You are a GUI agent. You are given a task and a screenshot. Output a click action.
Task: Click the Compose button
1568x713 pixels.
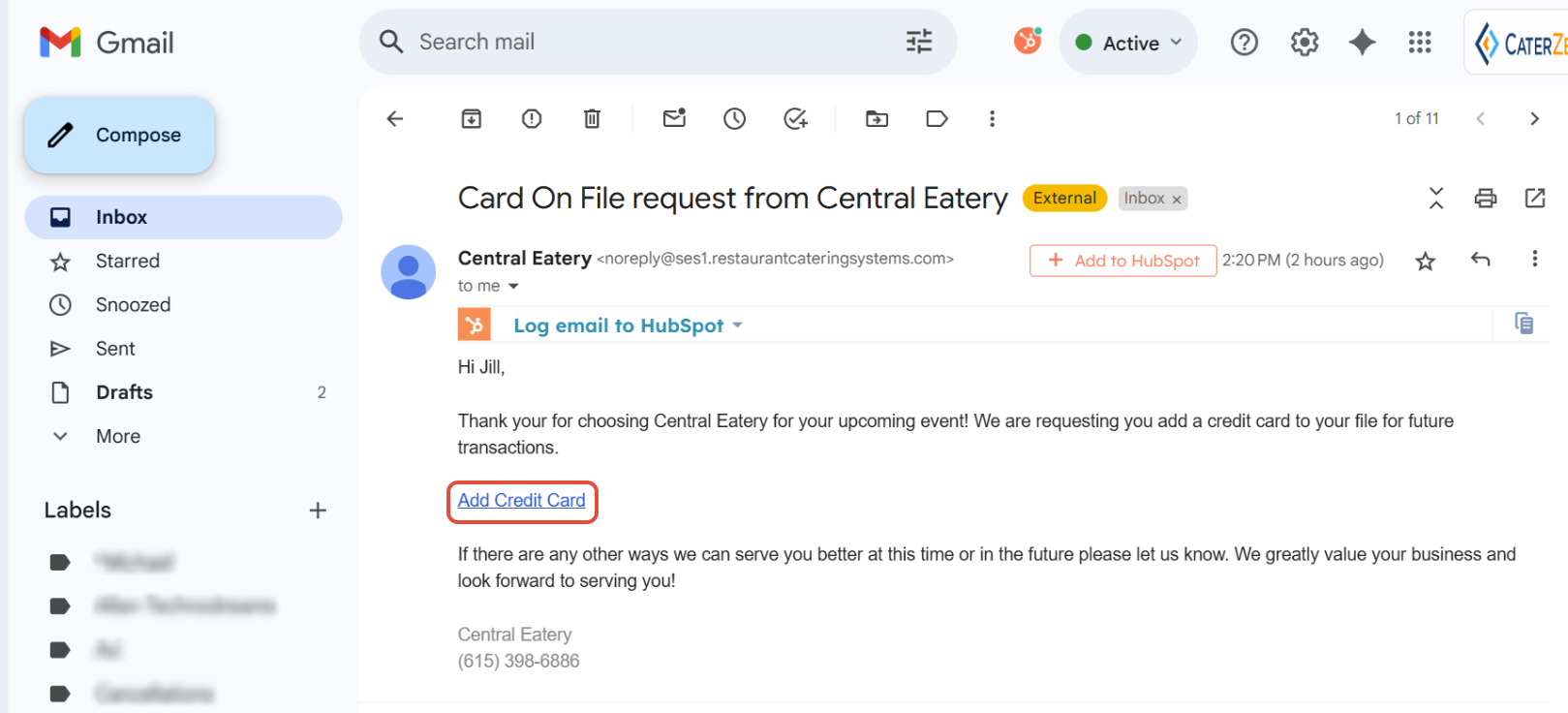click(x=120, y=135)
